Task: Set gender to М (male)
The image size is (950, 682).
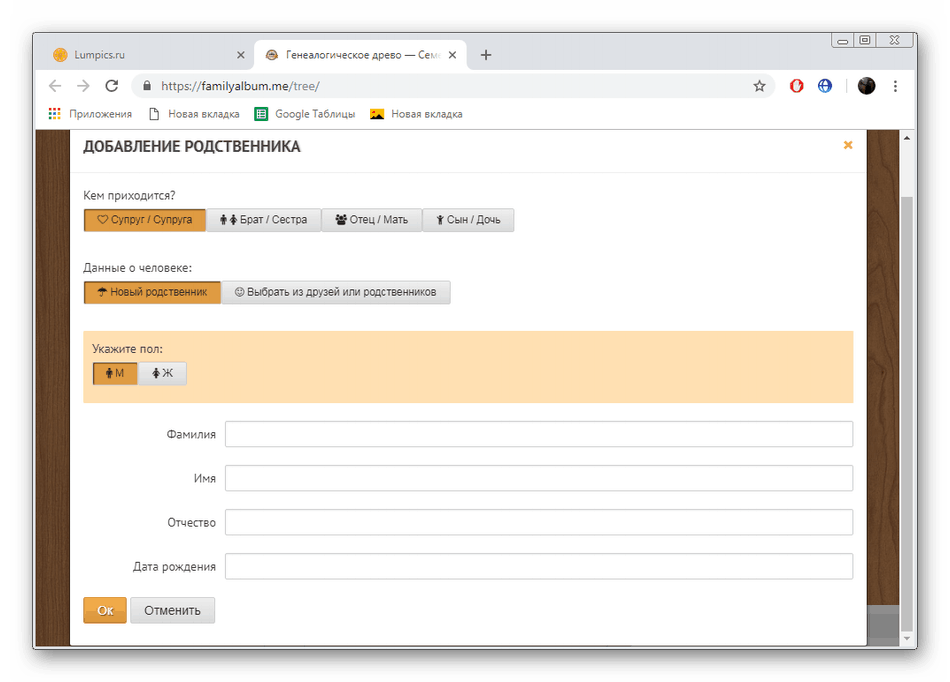Action: 115,373
